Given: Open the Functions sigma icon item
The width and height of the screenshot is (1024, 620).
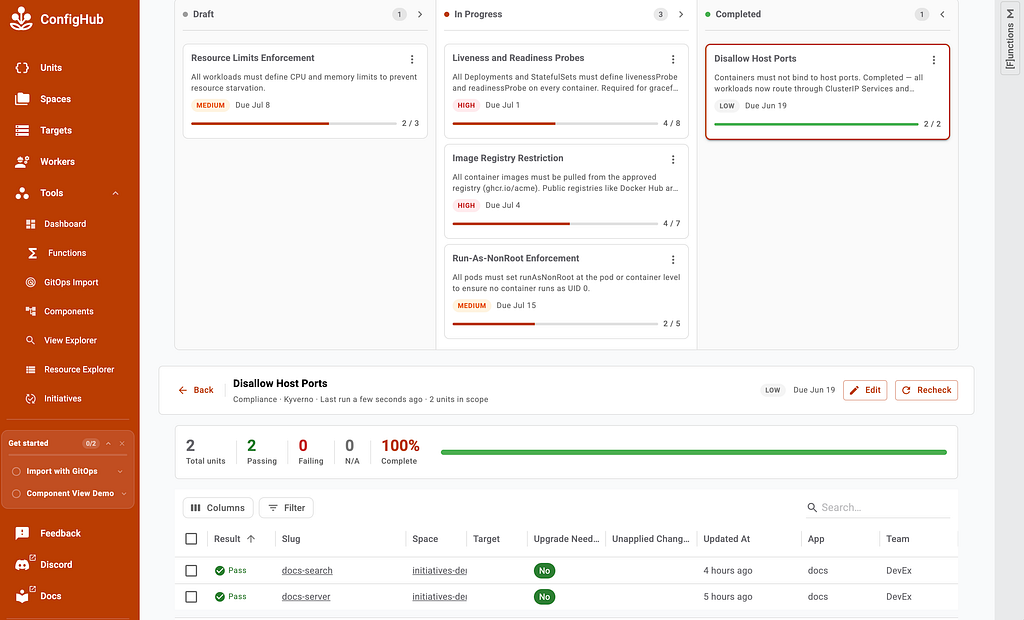Looking at the screenshot, I should [x=33, y=253].
